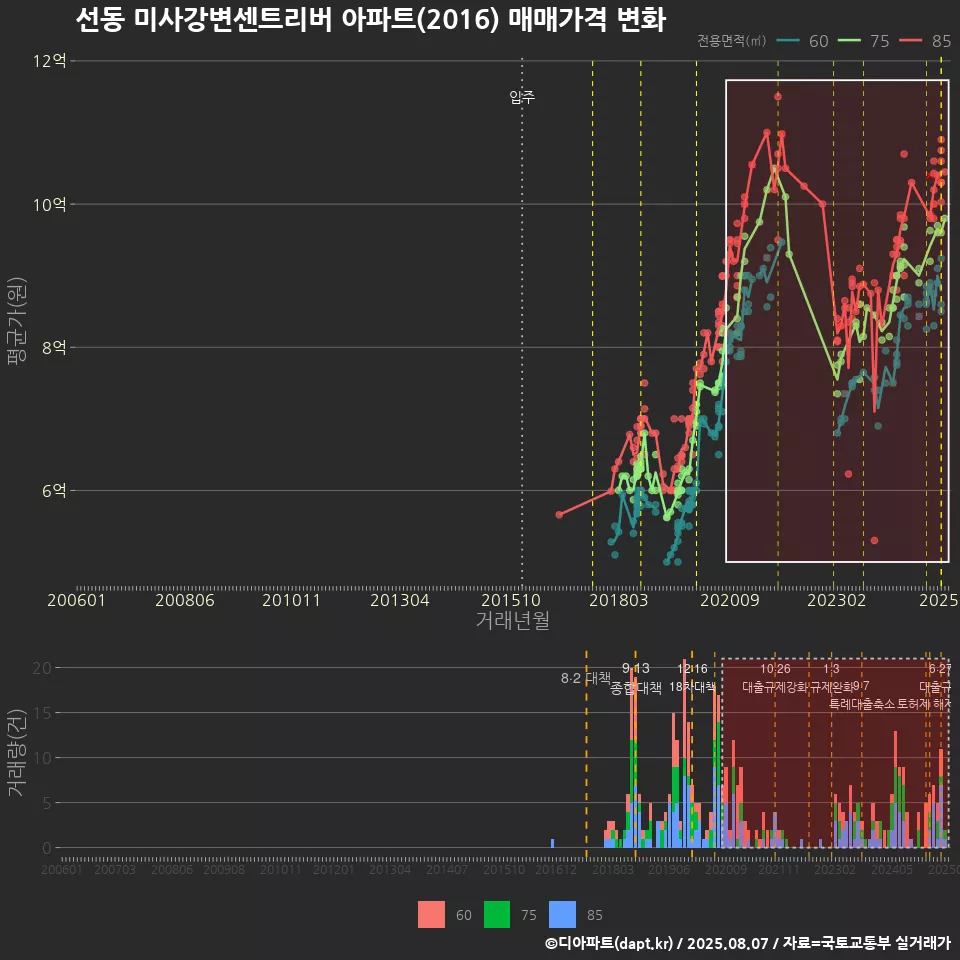
Task: Click the 입주 marker label
Action: 522,96
